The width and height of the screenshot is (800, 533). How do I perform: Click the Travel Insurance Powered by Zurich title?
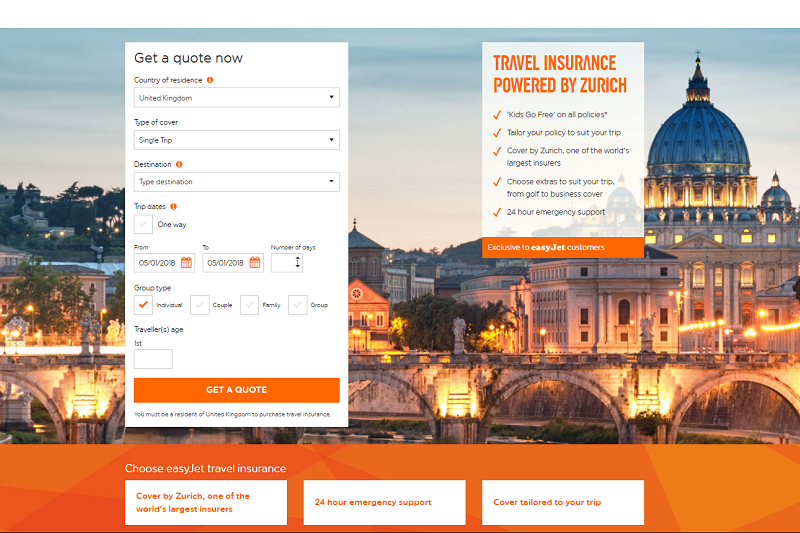[560, 74]
